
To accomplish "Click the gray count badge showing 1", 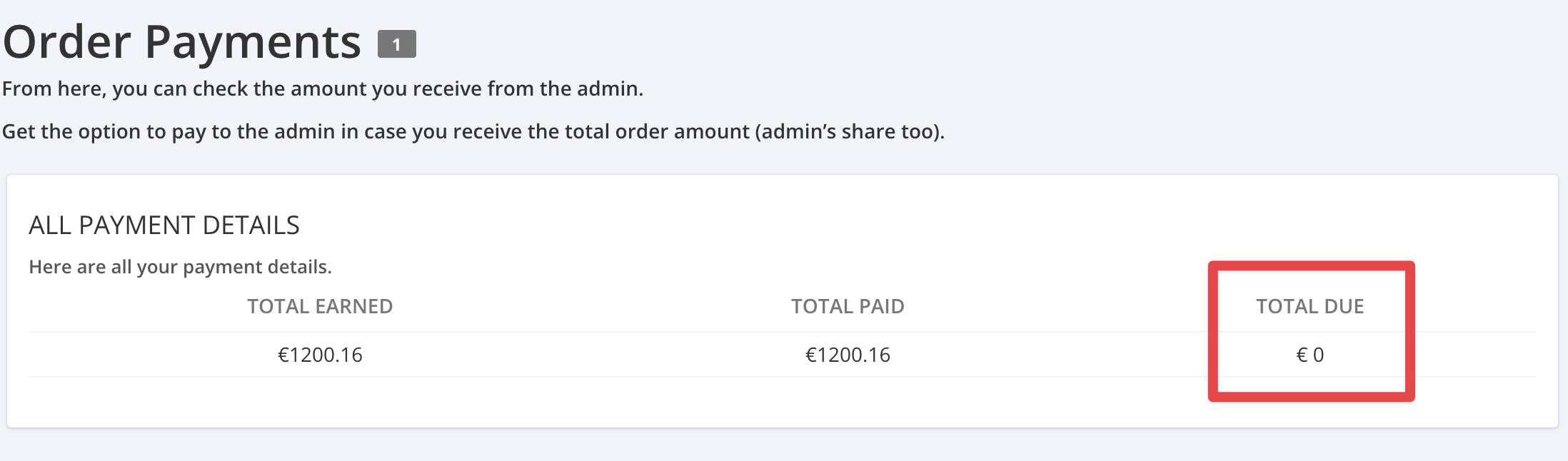I will (x=396, y=44).
